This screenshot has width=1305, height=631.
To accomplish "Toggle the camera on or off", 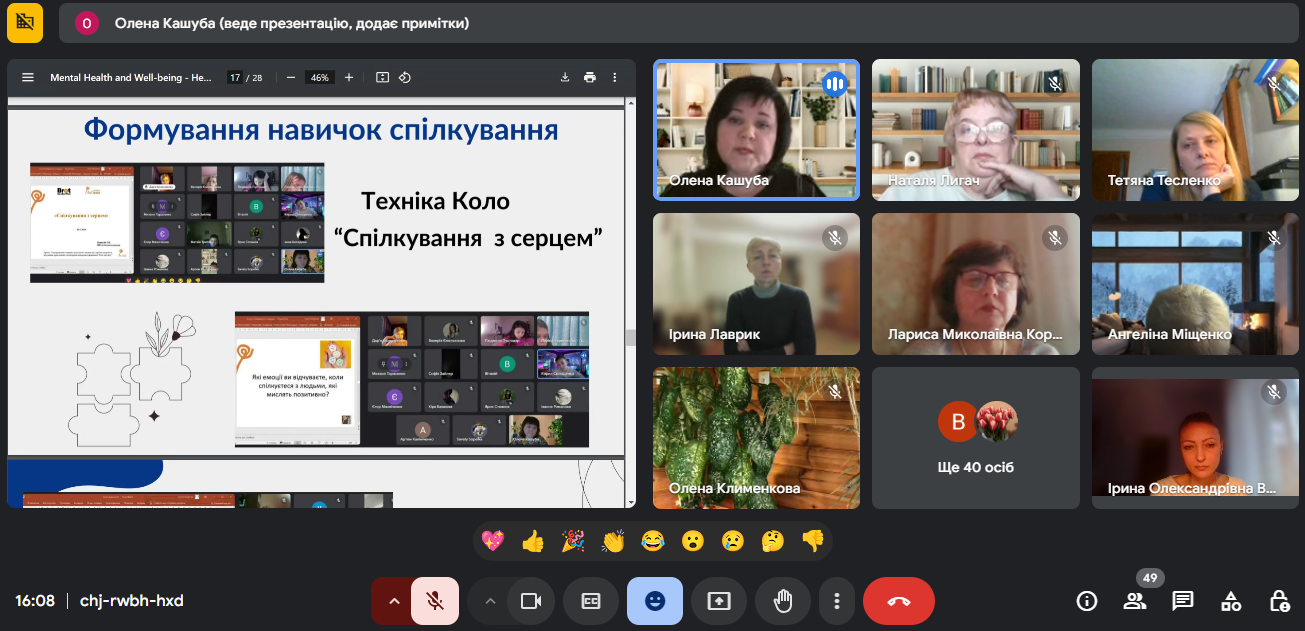I will click(531, 601).
